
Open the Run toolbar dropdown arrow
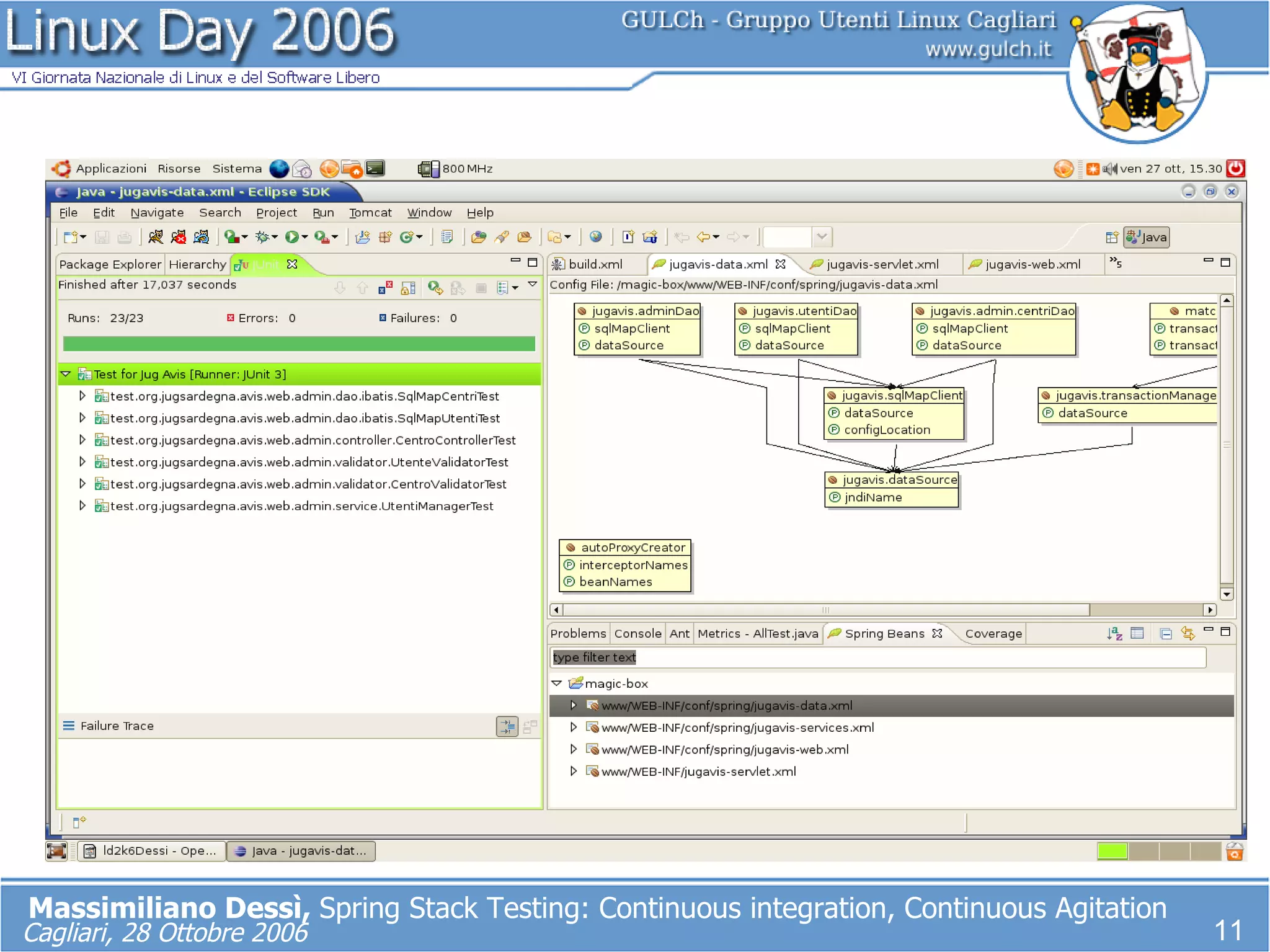305,238
